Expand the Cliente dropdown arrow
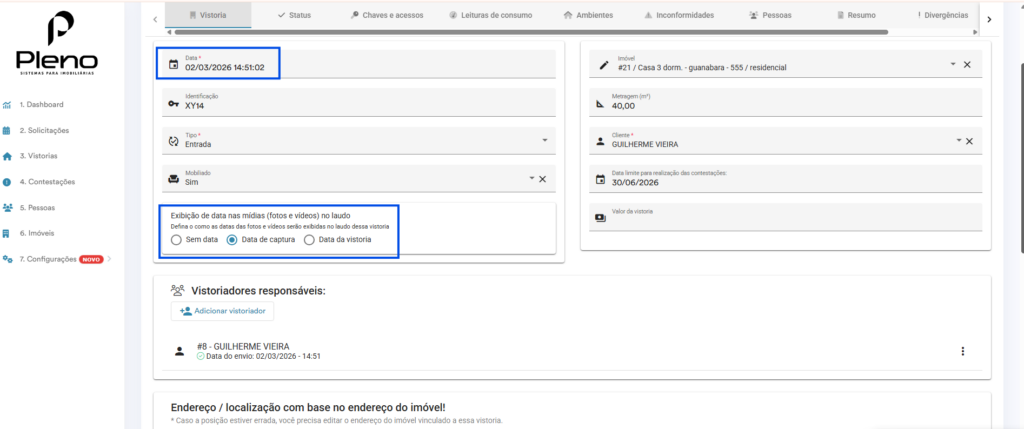Image resolution: width=1024 pixels, height=429 pixels. click(x=957, y=141)
